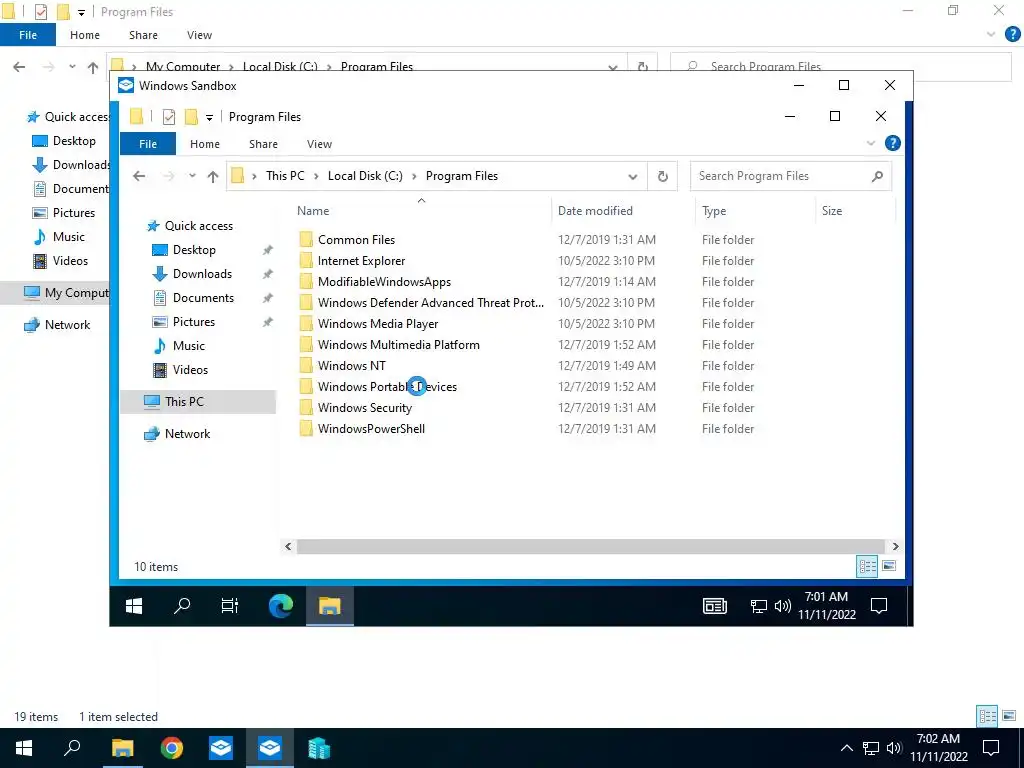Launch Microsoft Edge in Sandbox taskbar
The image size is (1024, 768).
(281, 606)
